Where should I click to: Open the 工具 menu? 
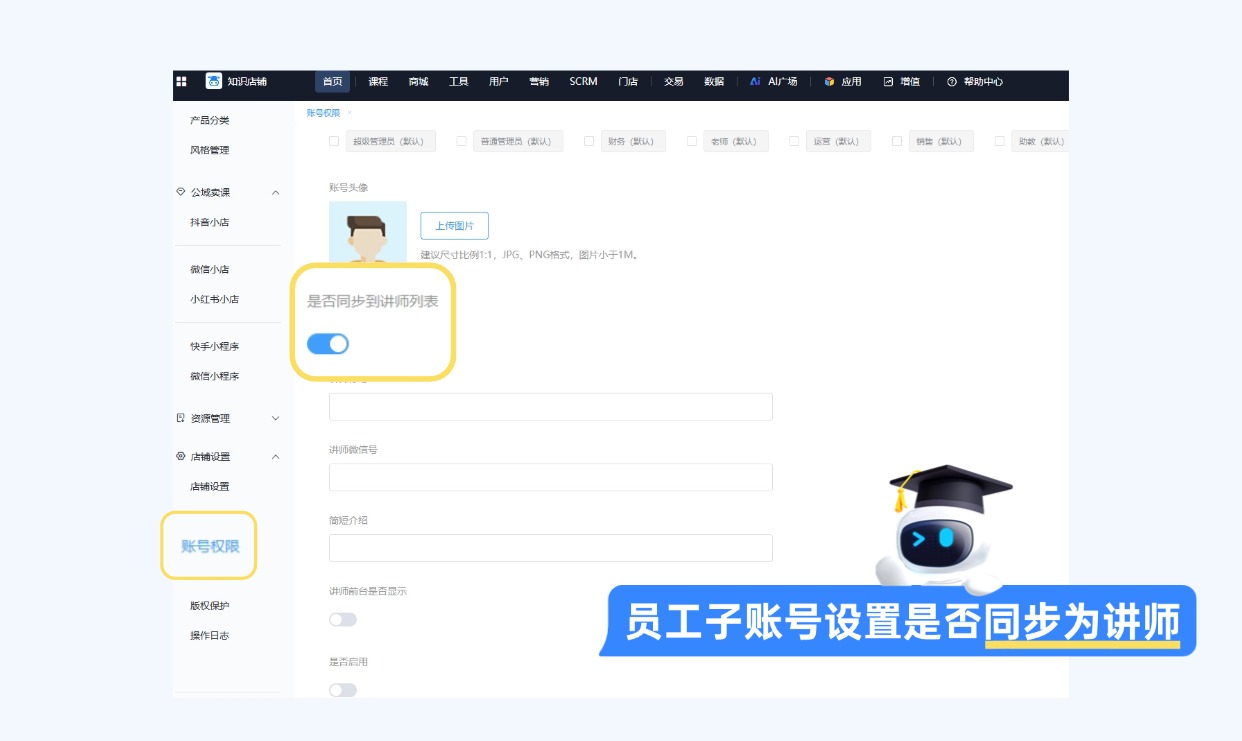458,82
